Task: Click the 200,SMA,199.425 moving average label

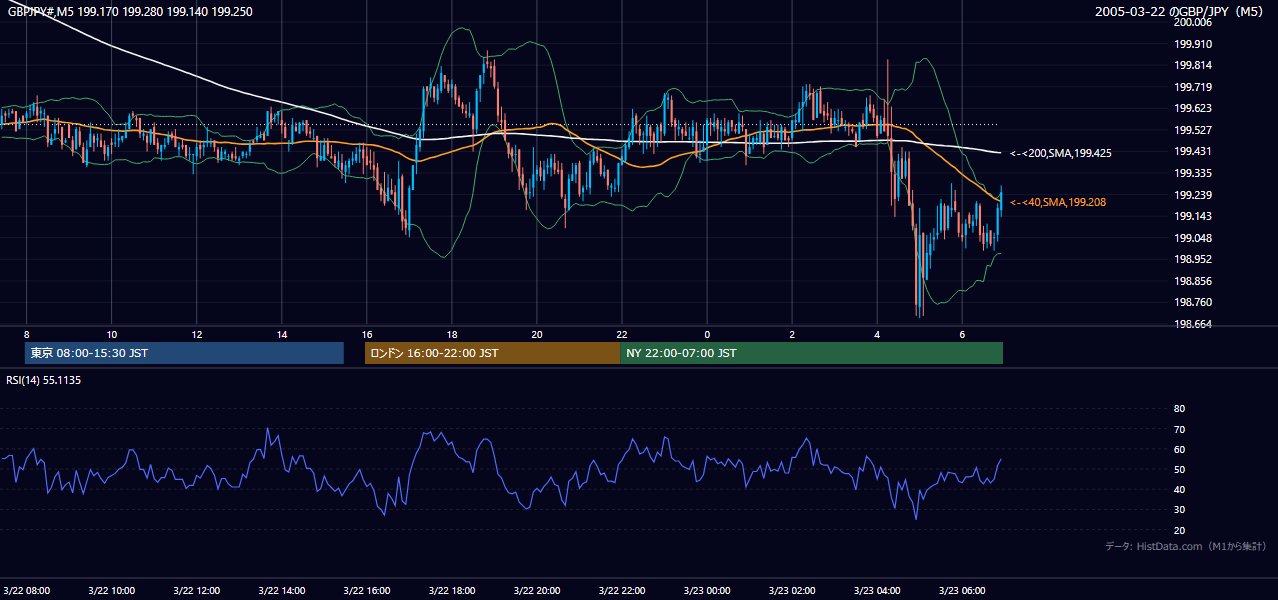Action: click(1061, 153)
